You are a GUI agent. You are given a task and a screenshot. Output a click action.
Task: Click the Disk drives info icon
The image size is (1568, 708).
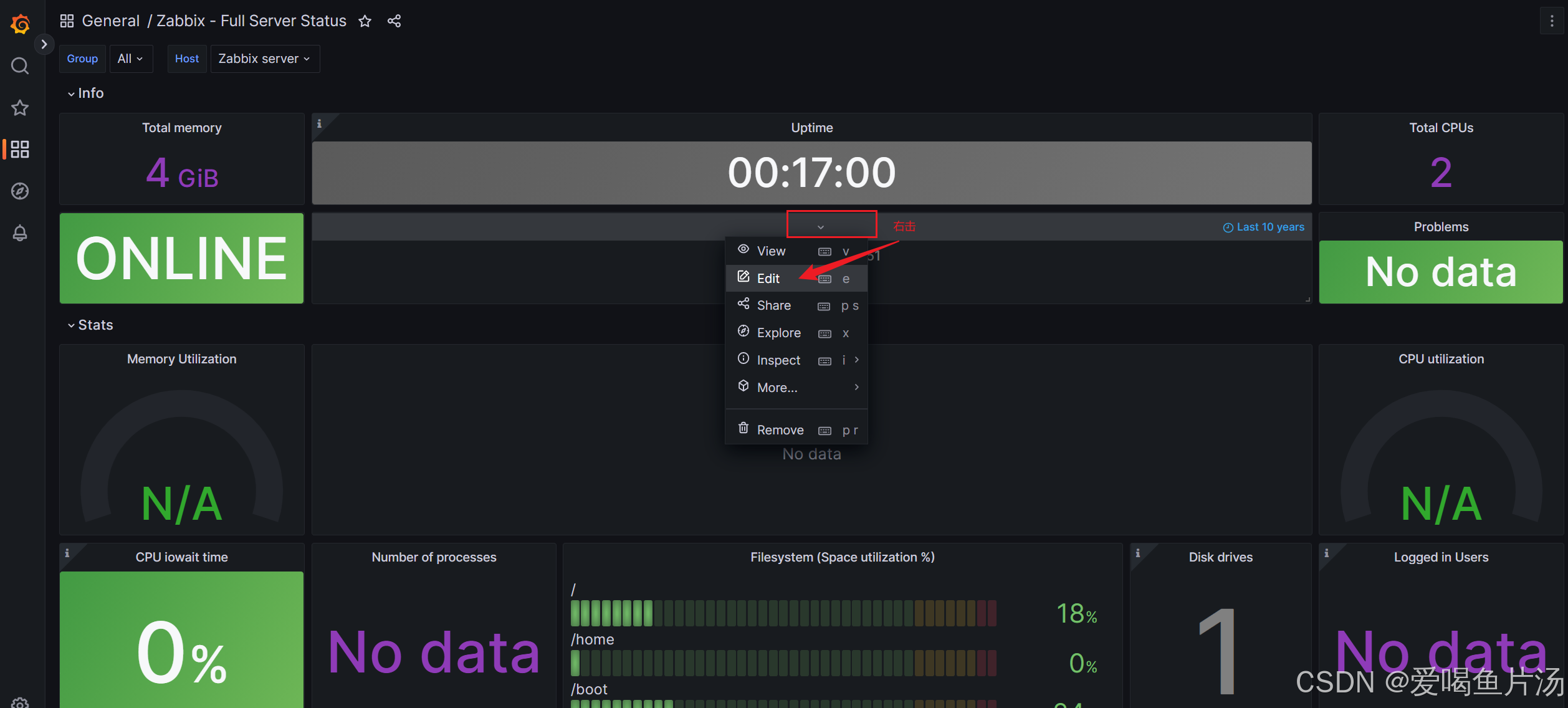point(1138,553)
